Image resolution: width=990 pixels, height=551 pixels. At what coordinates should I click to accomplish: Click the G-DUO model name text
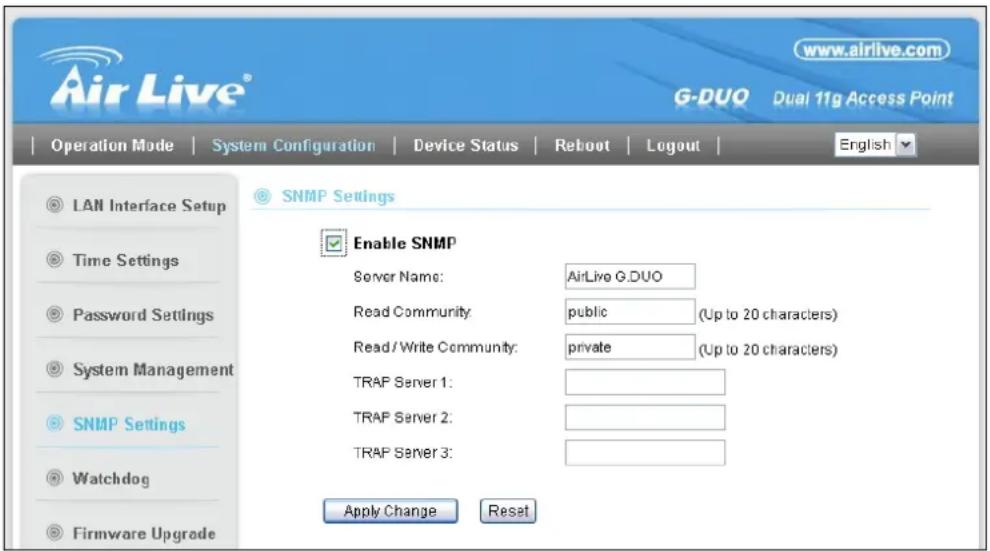(x=711, y=97)
